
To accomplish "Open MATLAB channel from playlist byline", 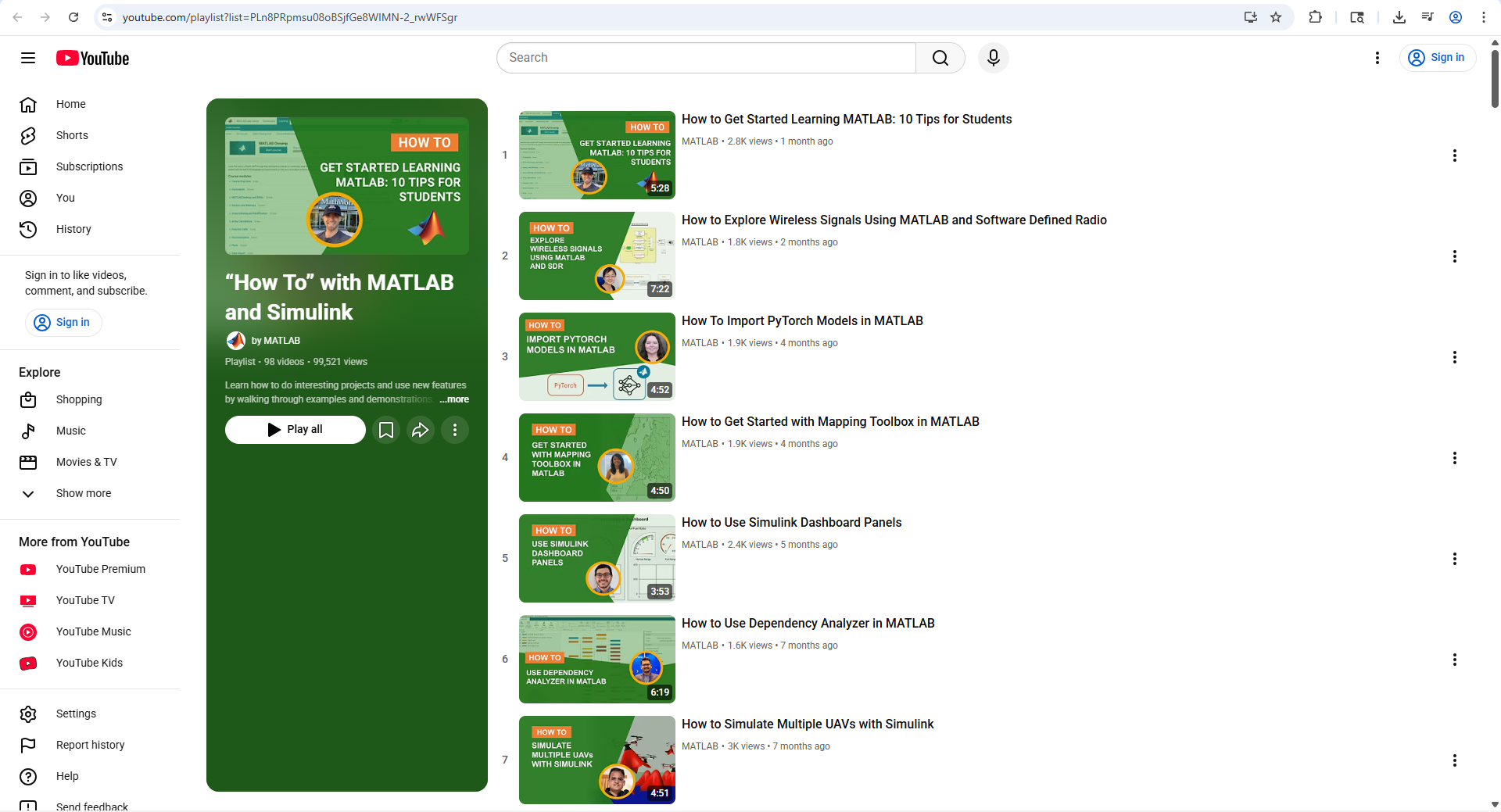I will tap(275, 341).
